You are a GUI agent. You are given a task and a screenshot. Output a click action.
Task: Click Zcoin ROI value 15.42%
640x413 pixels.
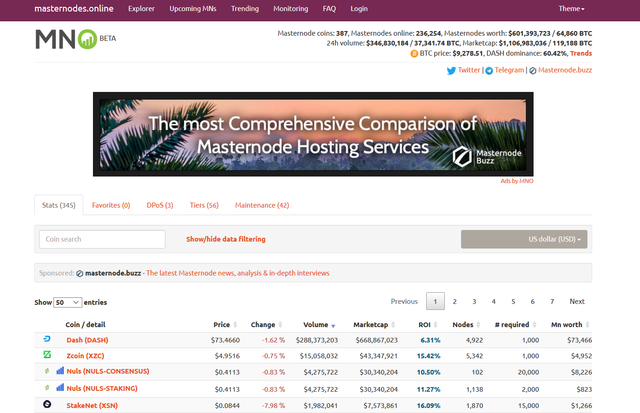point(429,356)
